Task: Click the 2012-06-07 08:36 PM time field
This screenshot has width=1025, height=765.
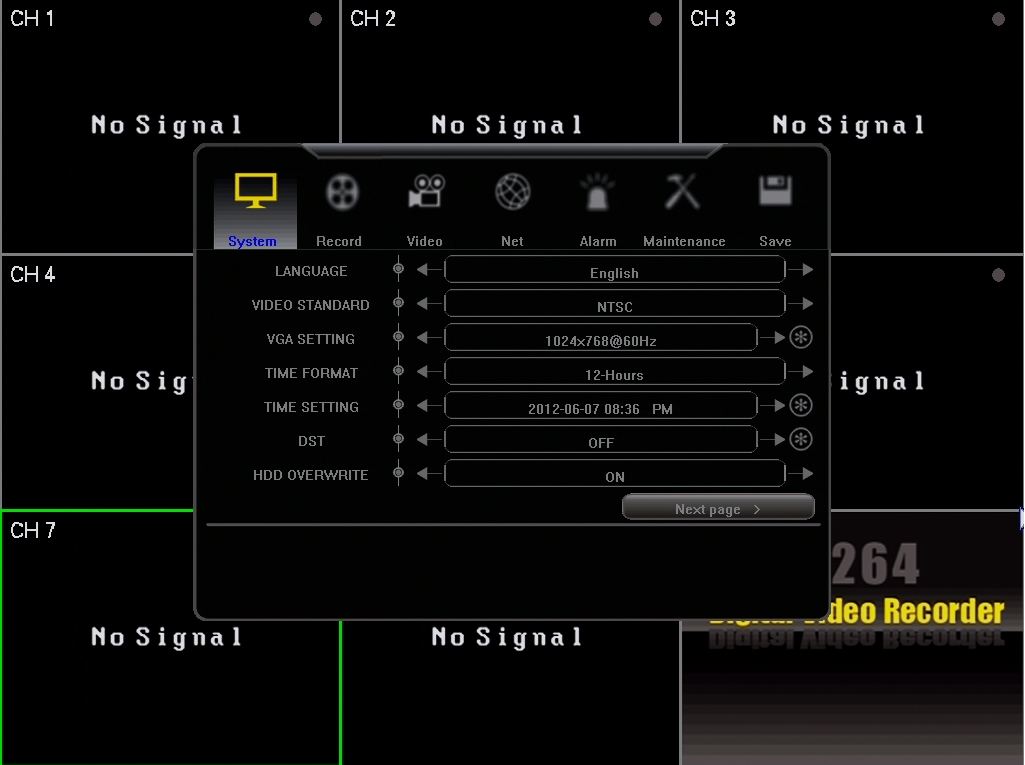Action: [601, 406]
